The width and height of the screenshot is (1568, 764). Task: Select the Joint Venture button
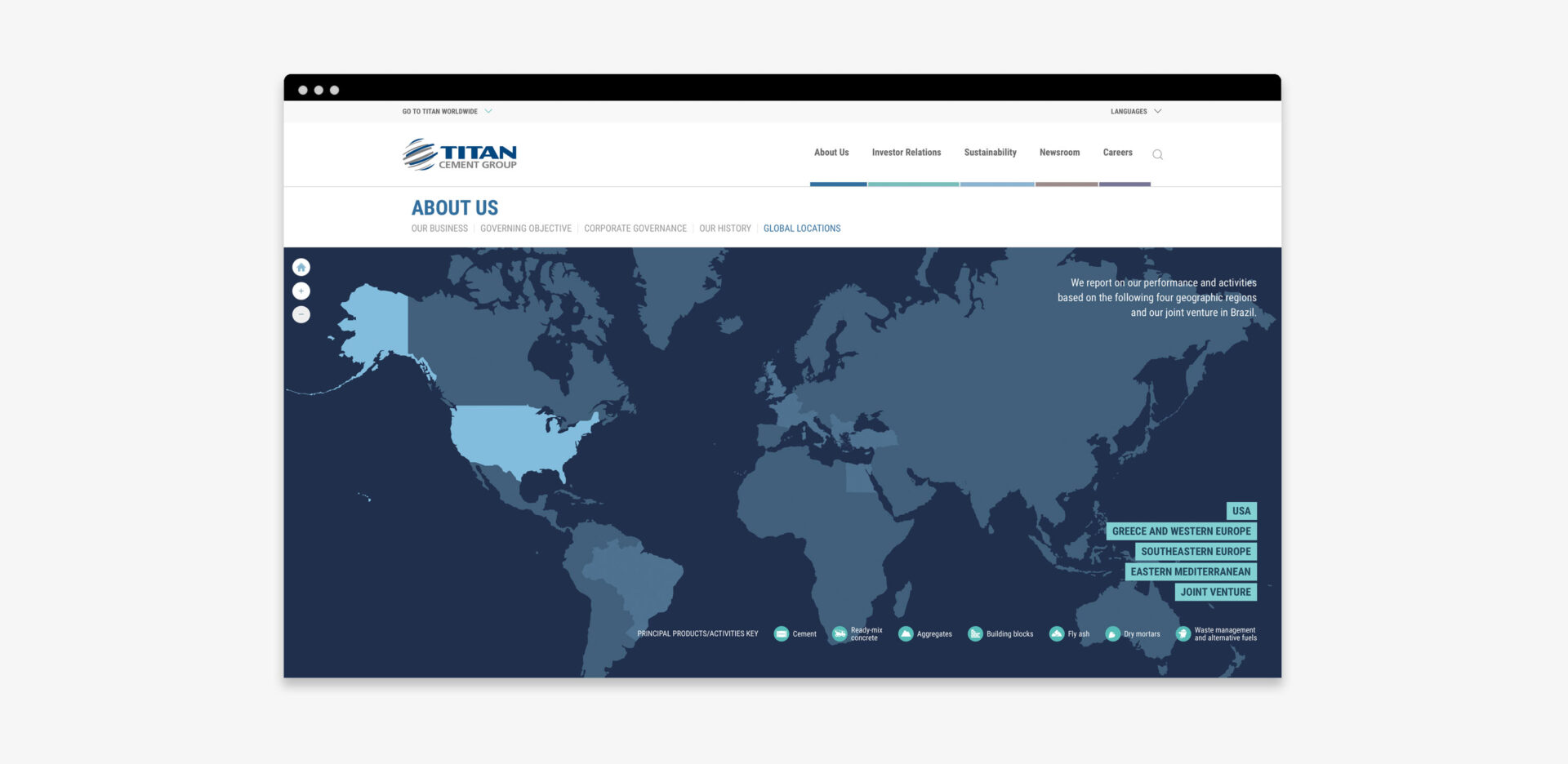tap(1215, 593)
